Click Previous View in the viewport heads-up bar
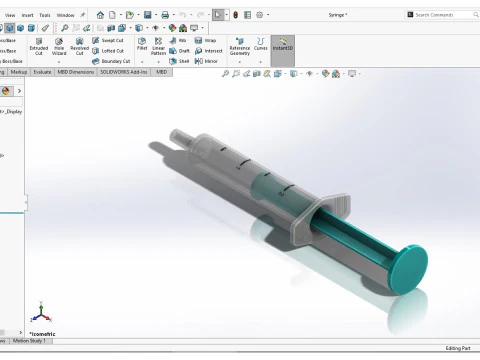Image resolution: width=480 pixels, height=360 pixels. 246,74
